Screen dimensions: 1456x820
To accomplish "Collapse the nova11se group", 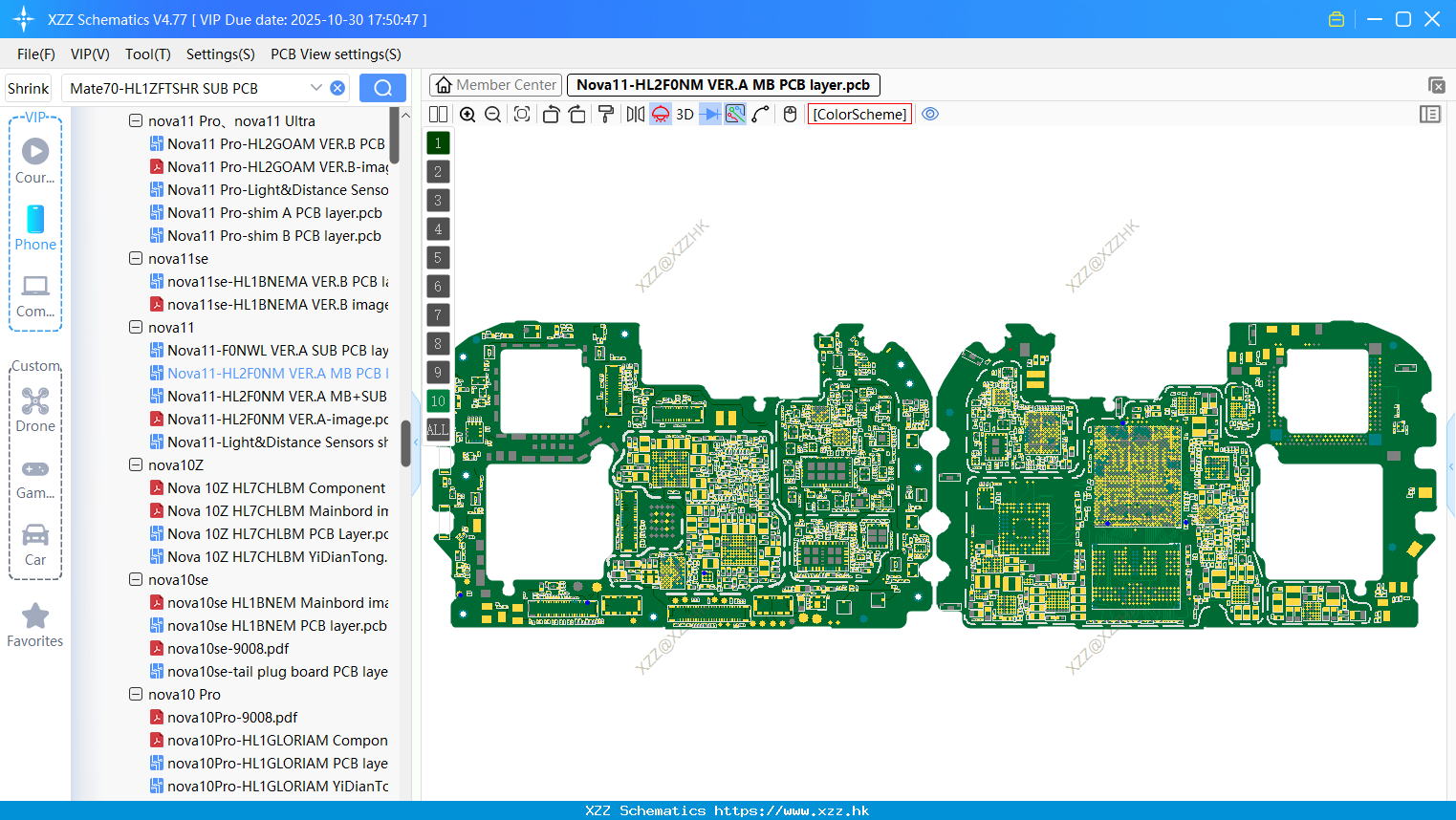I will tap(136, 259).
